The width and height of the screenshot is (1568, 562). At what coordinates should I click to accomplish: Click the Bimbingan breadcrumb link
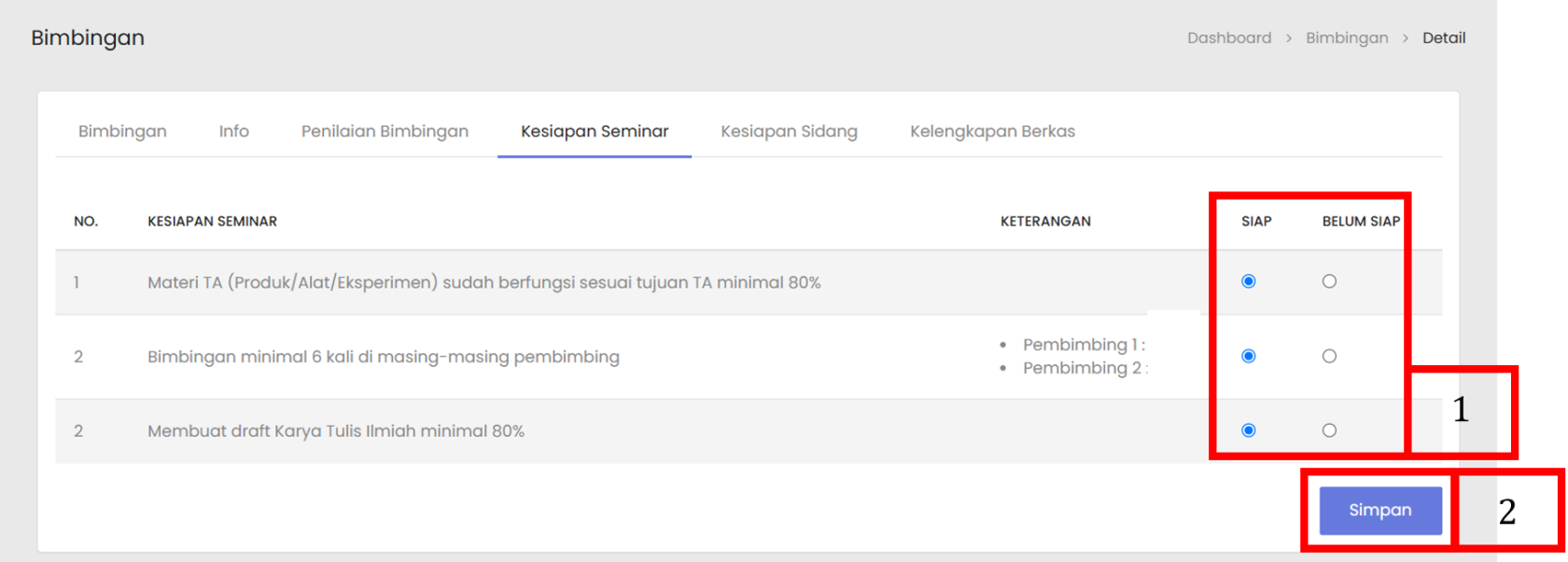click(1346, 38)
